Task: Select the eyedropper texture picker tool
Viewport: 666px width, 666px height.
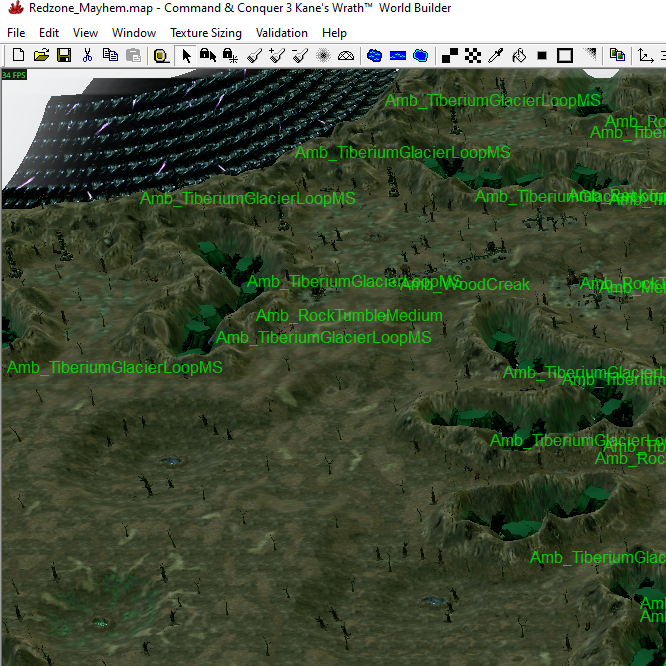Action: pyautogui.click(x=496, y=56)
